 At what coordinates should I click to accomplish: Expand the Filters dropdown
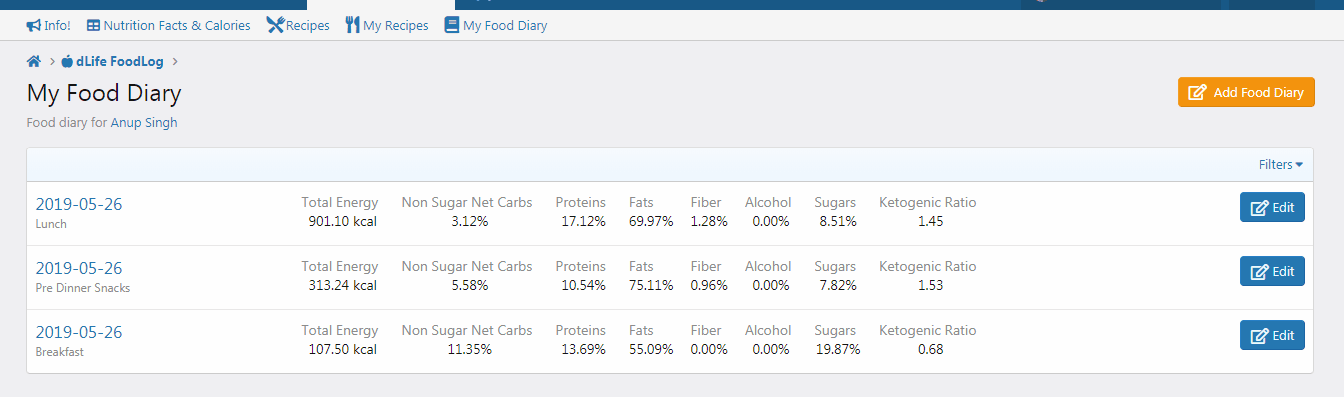tap(1280, 164)
